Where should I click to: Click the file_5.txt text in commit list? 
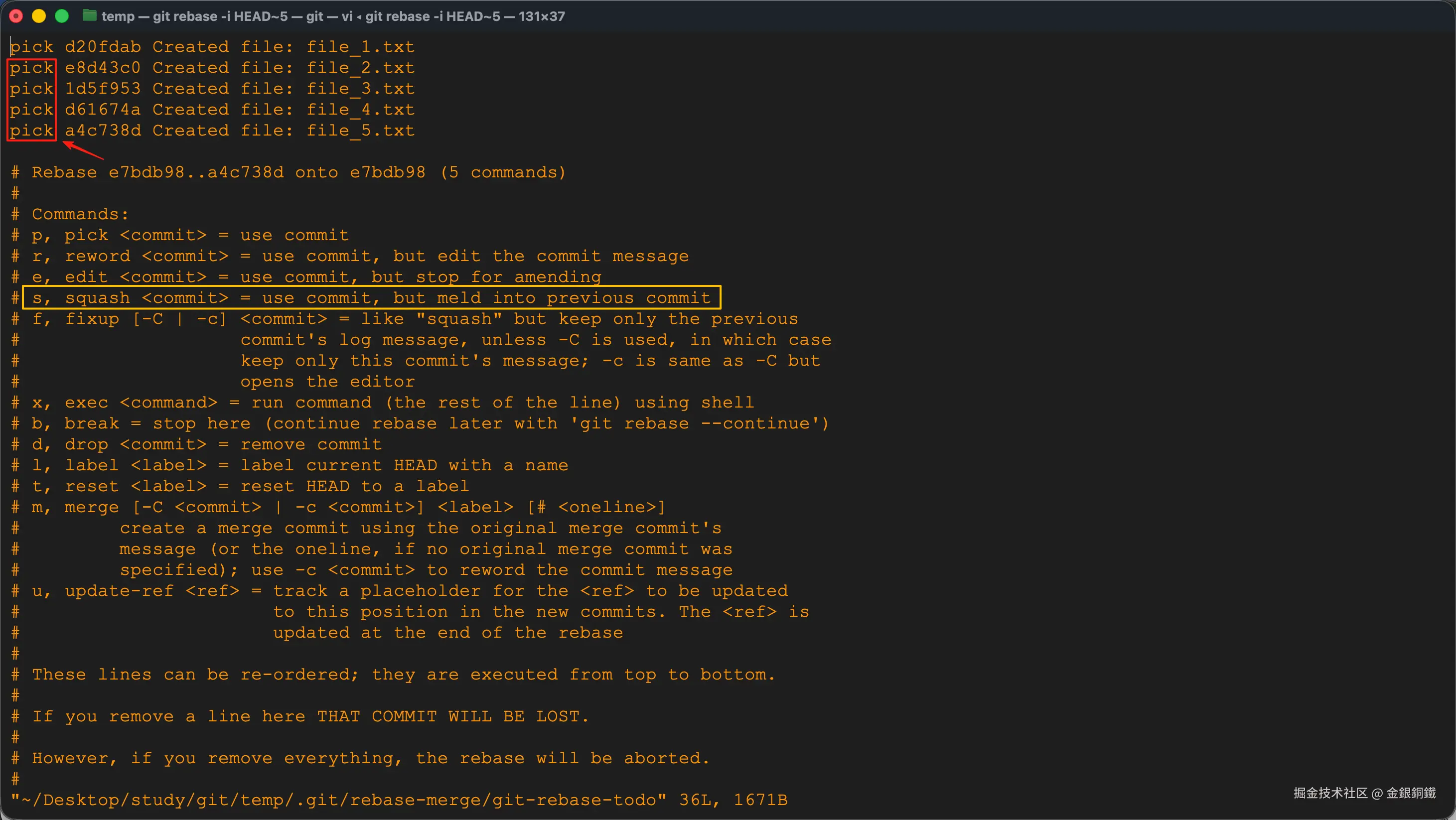(361, 131)
